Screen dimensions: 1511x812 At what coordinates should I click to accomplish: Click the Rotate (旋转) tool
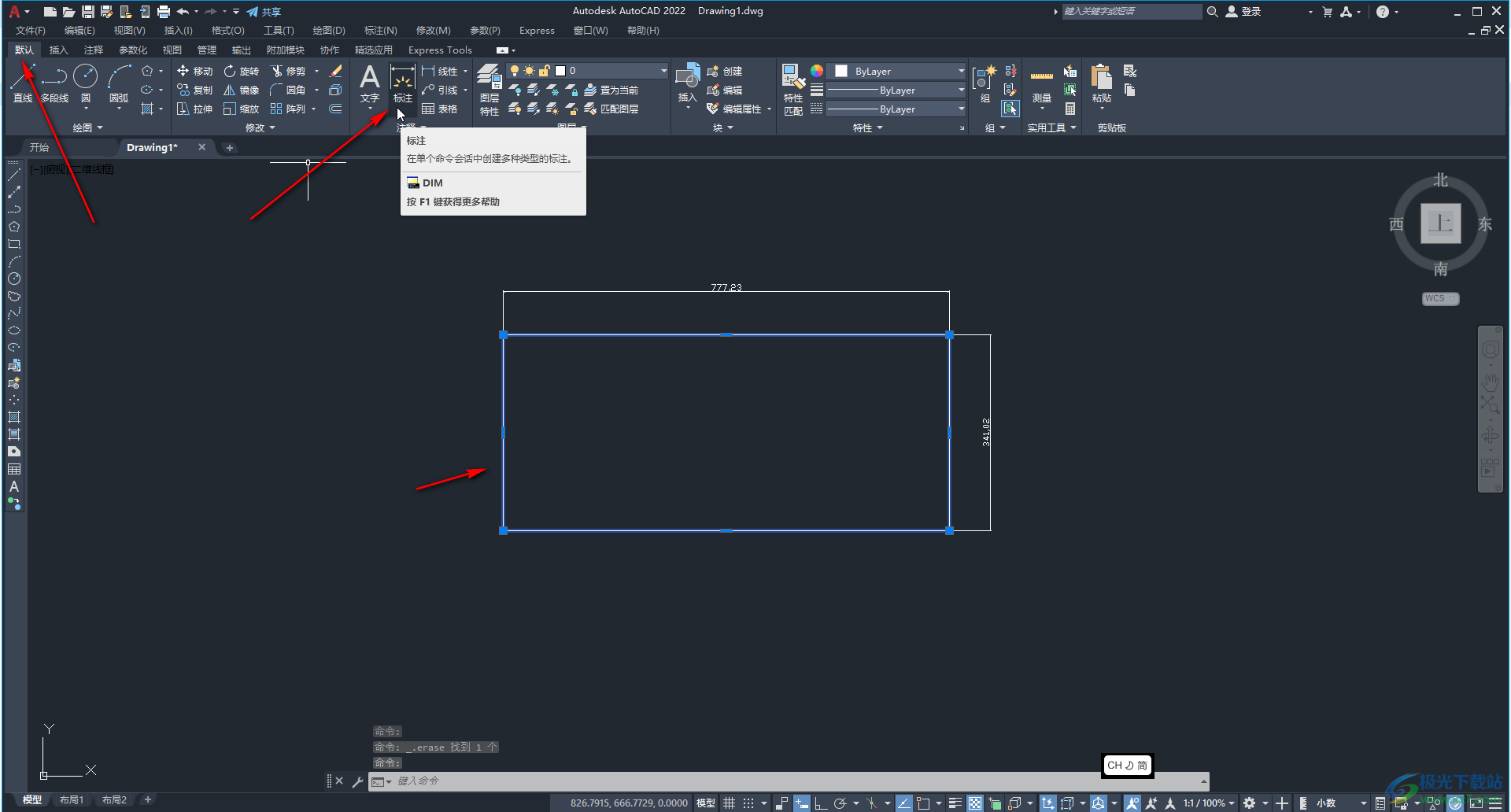click(241, 71)
